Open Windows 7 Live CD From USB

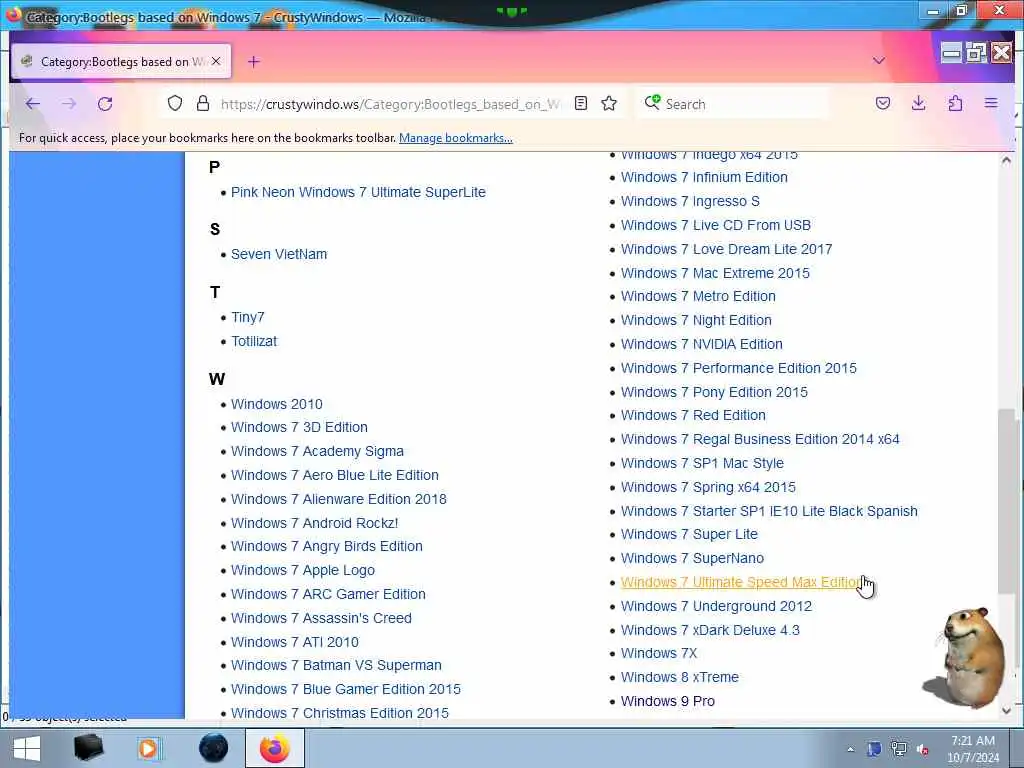coord(715,225)
